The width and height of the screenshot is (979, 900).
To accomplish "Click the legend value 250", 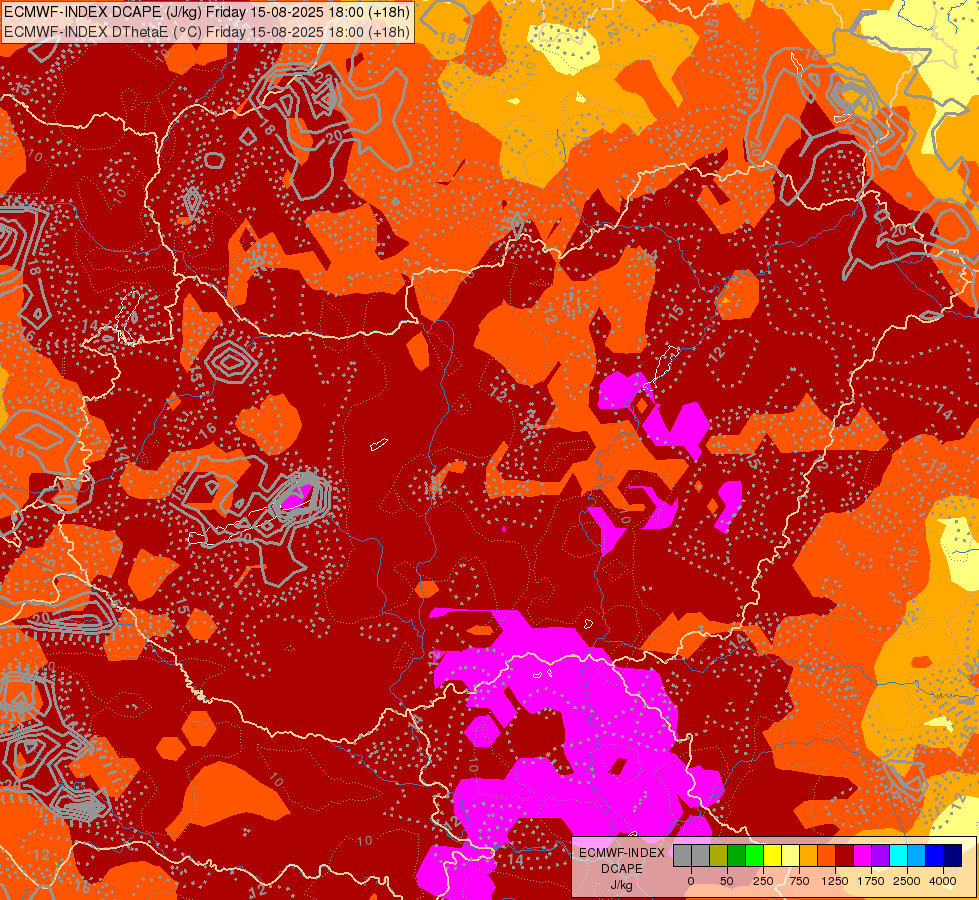I will (x=763, y=881).
